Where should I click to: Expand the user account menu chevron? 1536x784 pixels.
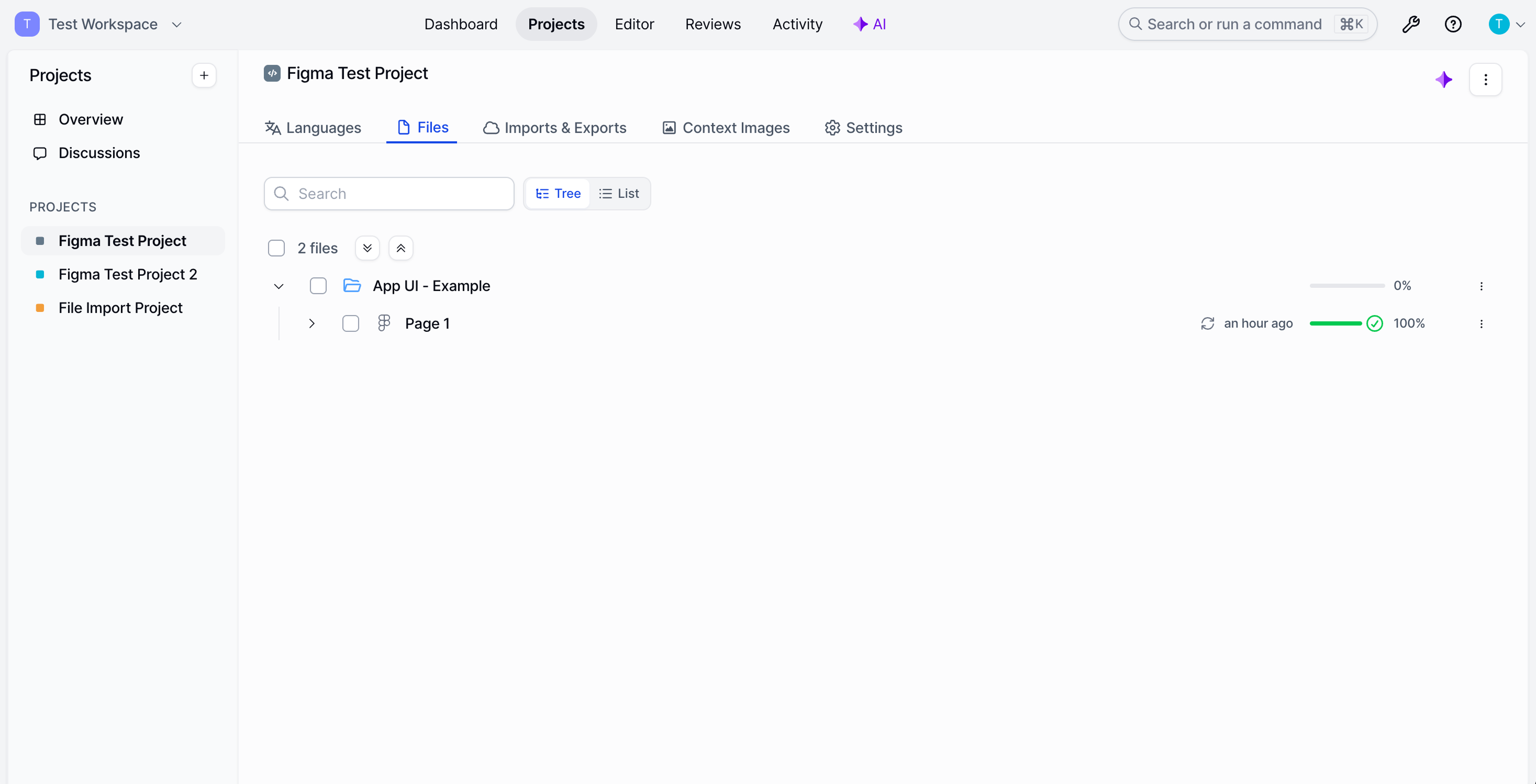tap(1520, 25)
